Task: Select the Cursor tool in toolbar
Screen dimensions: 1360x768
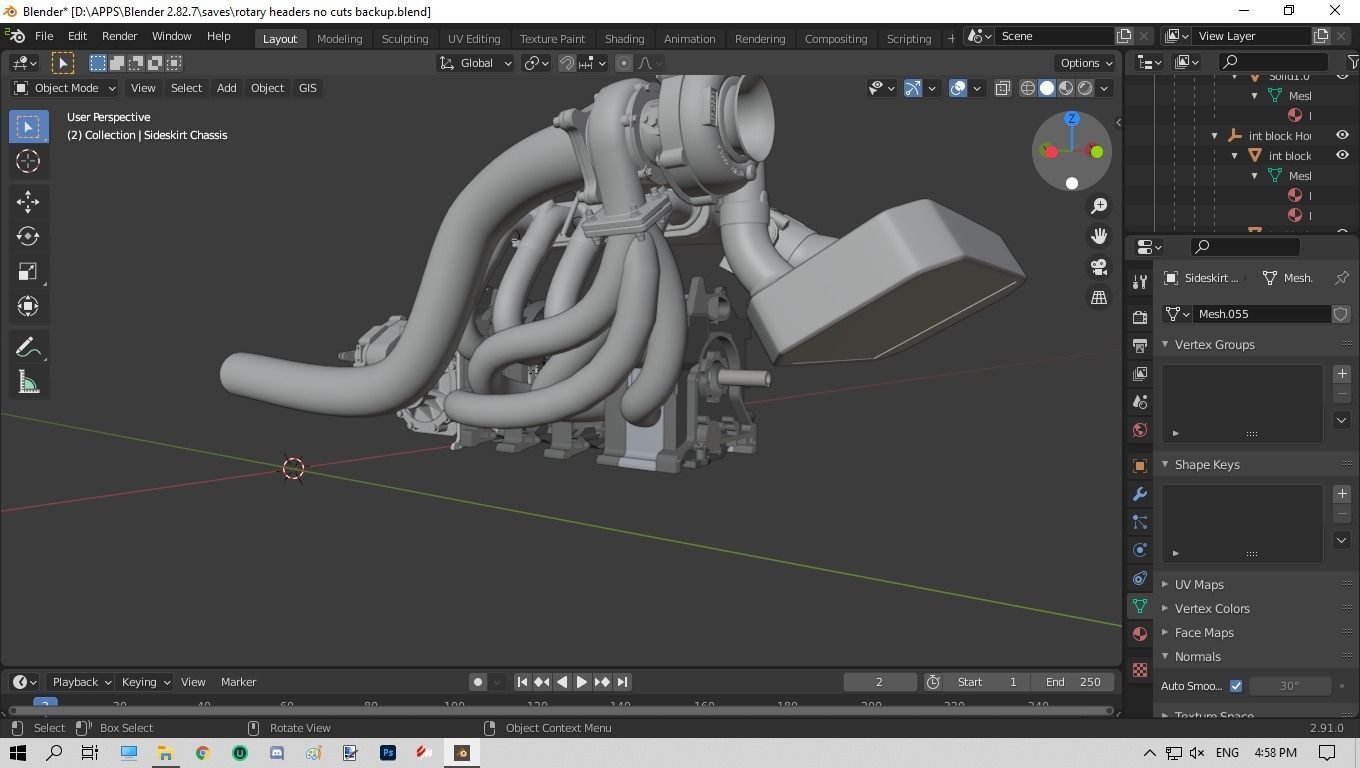Action: pos(28,161)
